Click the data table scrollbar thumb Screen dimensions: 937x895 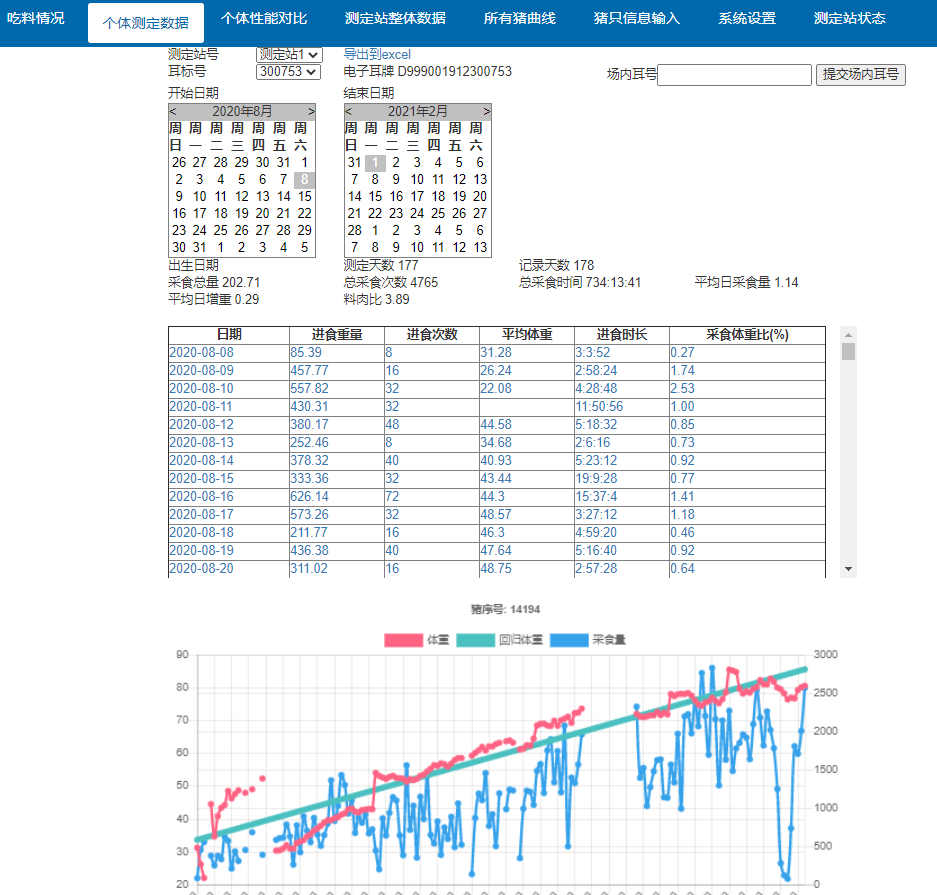coord(848,351)
